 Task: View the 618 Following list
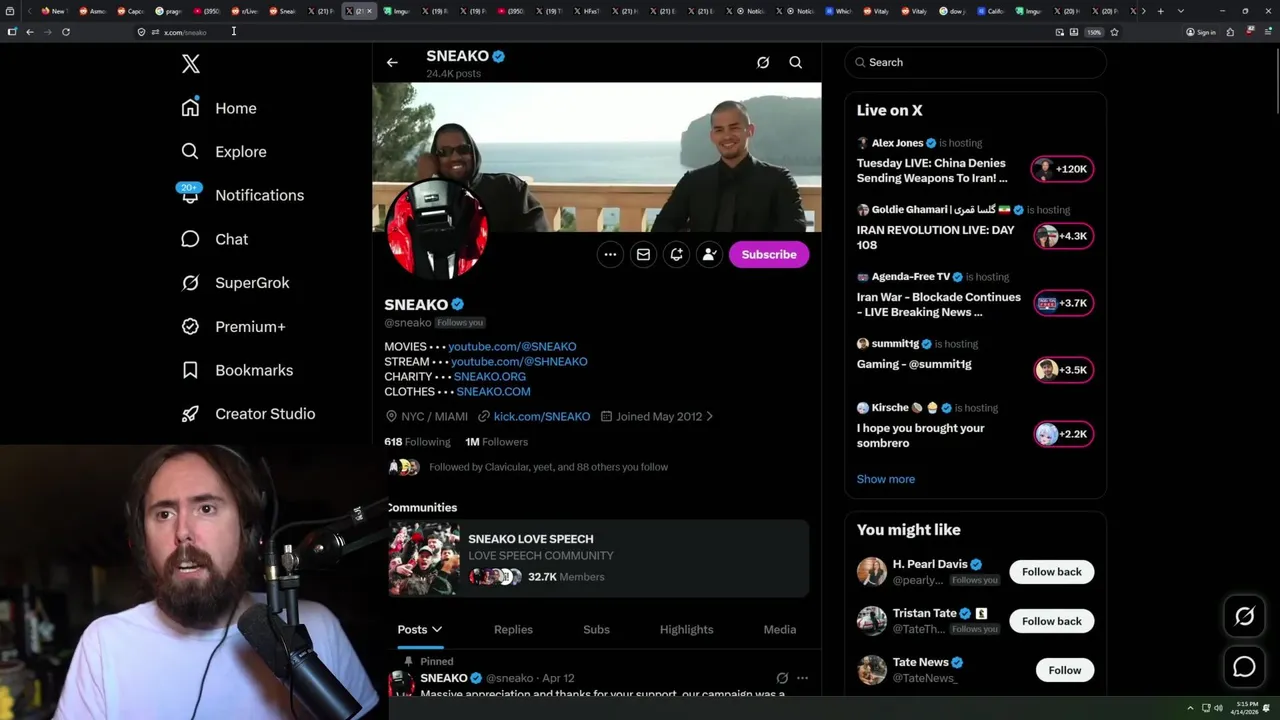click(x=417, y=441)
